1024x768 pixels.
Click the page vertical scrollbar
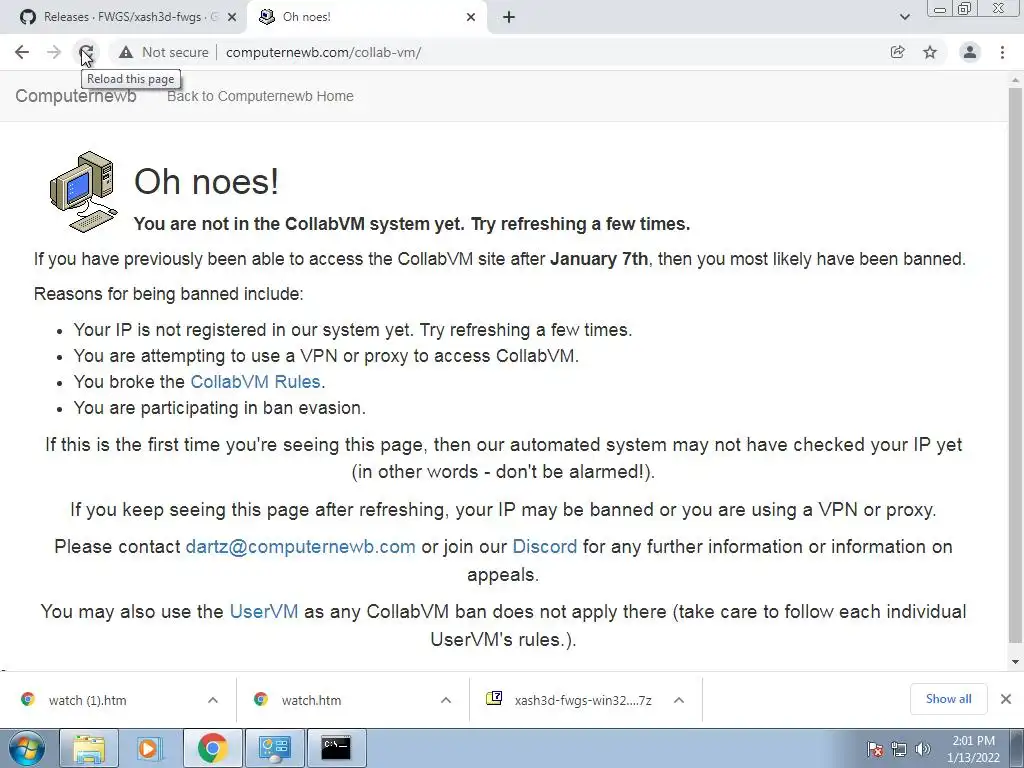pyautogui.click(x=1015, y=366)
